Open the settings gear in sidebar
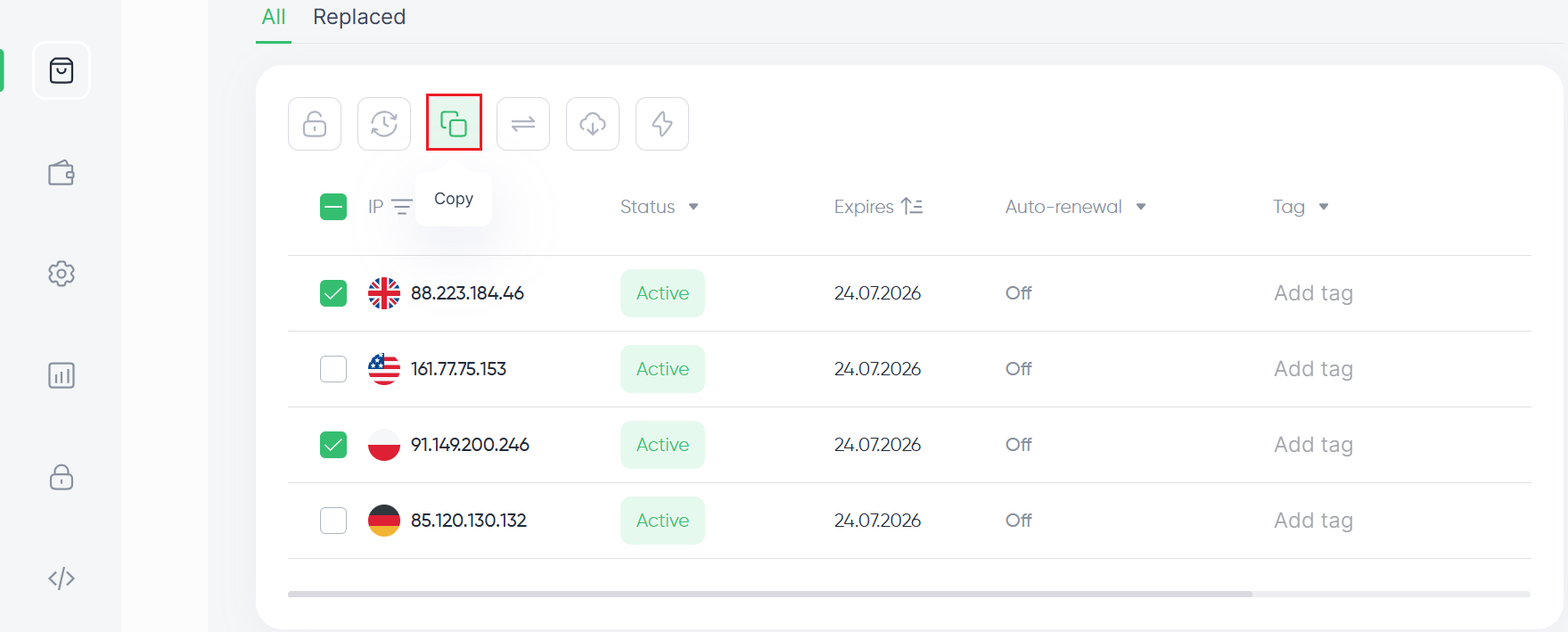Image resolution: width=1568 pixels, height=632 pixels. coord(62,274)
